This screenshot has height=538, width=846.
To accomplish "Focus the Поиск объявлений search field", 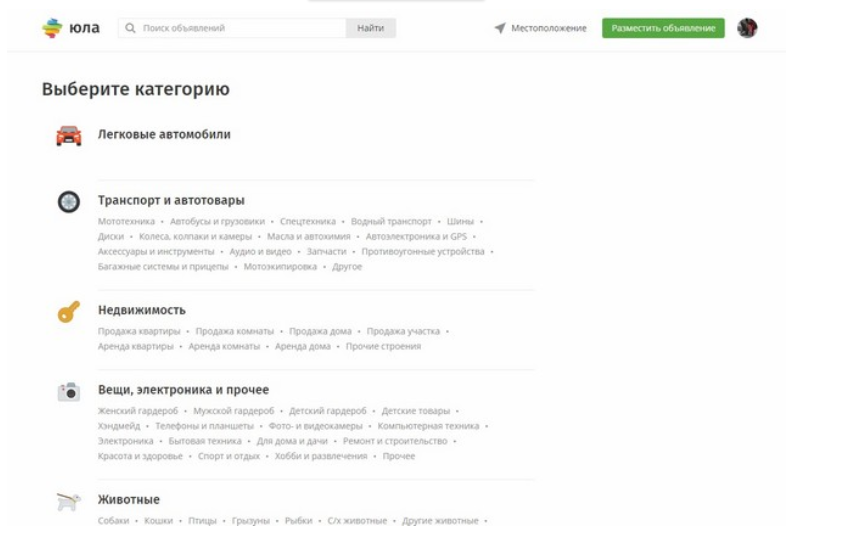I will (232, 28).
